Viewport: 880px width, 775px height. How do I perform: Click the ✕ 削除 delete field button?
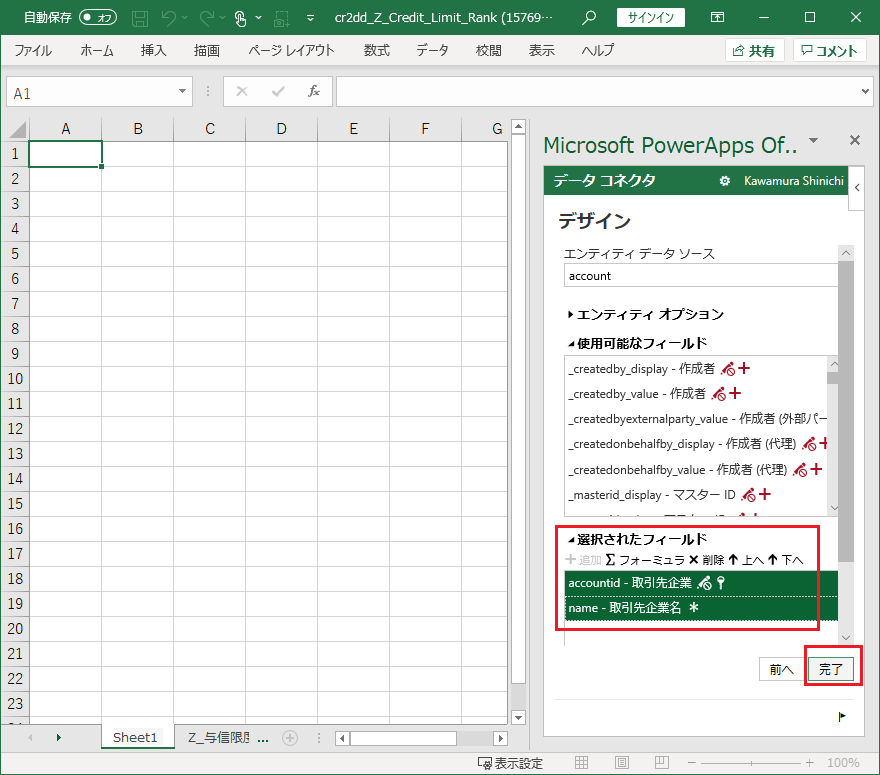(x=706, y=560)
